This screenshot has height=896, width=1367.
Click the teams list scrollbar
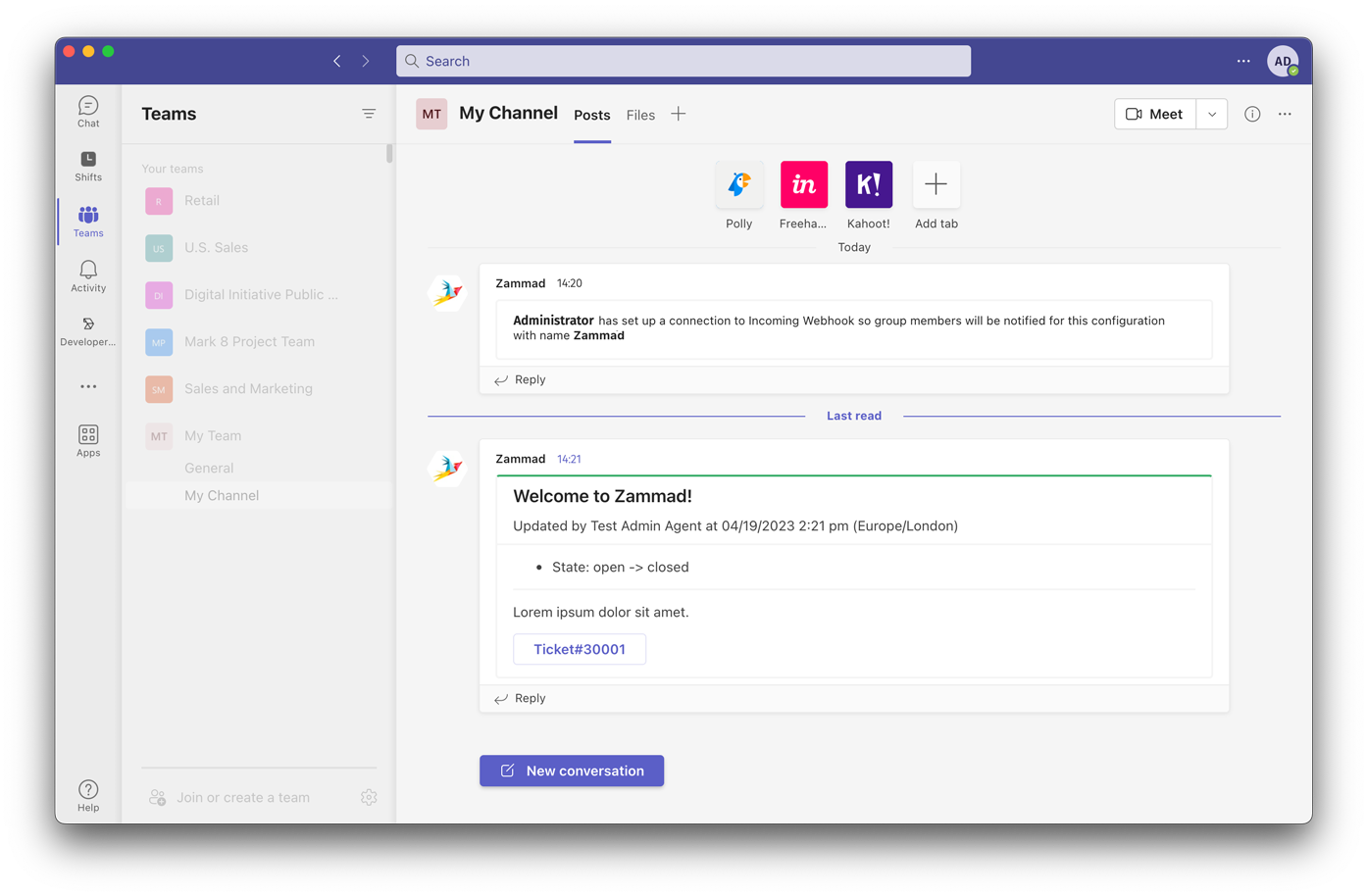tap(389, 153)
